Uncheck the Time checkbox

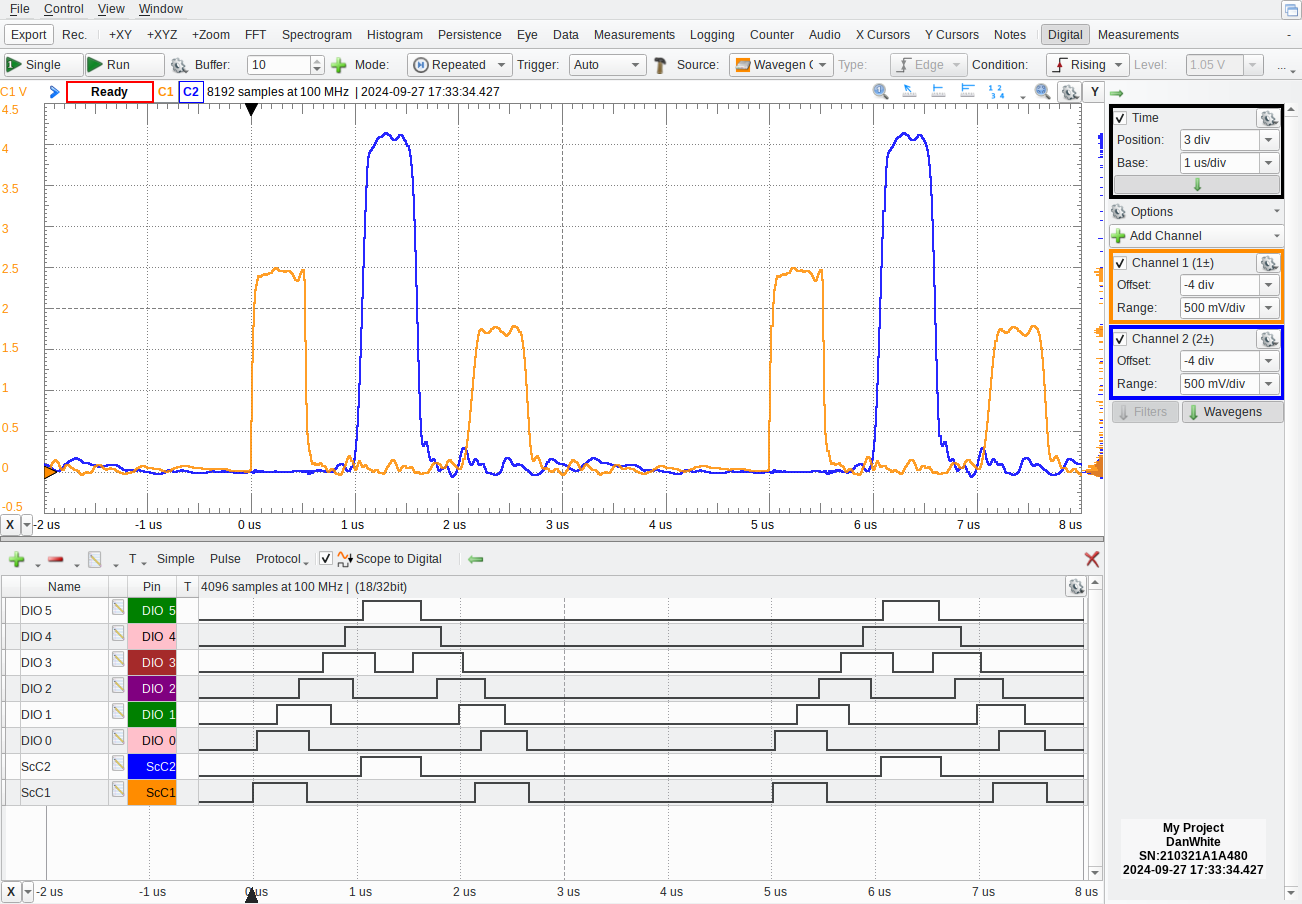(x=1121, y=118)
